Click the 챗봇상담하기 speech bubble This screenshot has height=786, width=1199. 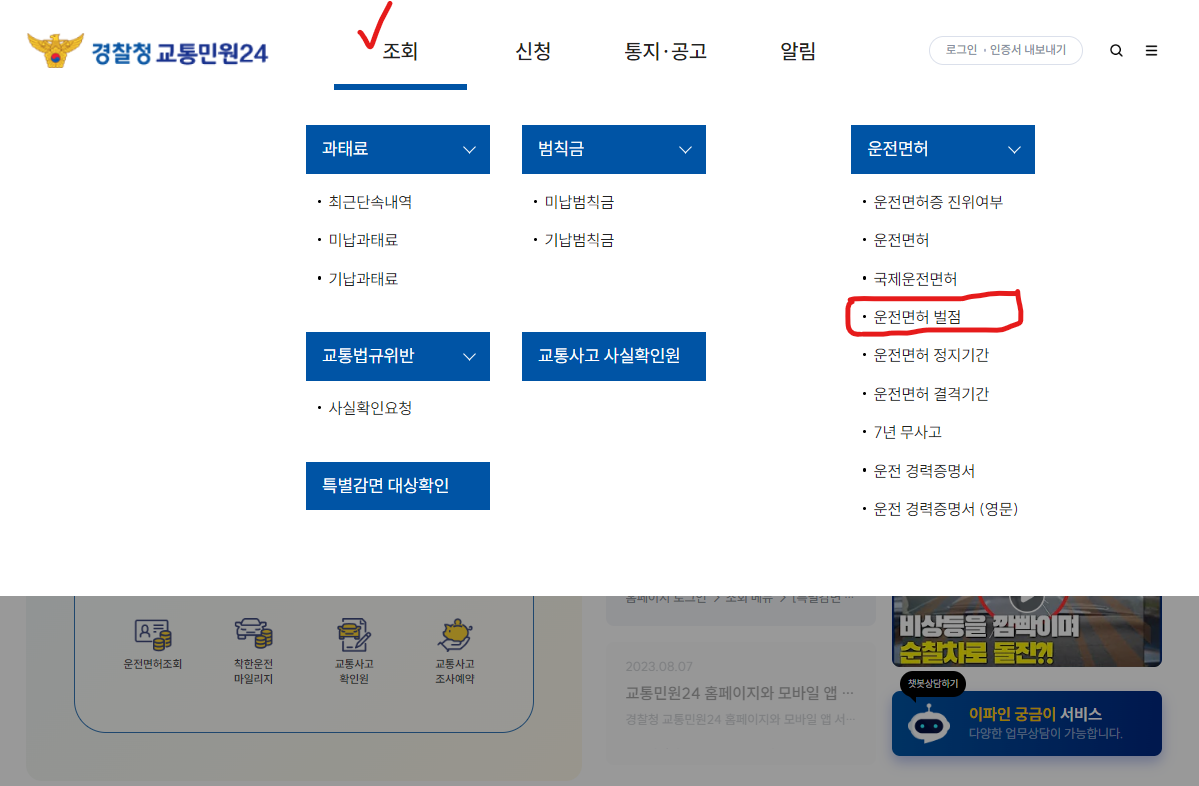tap(933, 684)
